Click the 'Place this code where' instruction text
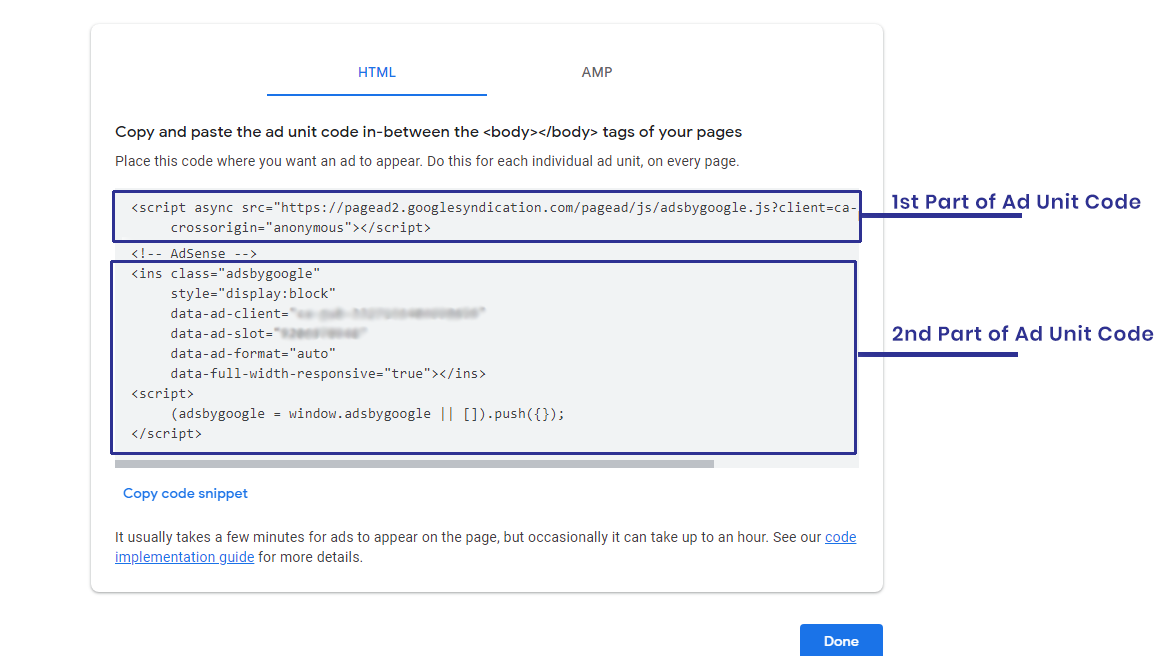 427,161
